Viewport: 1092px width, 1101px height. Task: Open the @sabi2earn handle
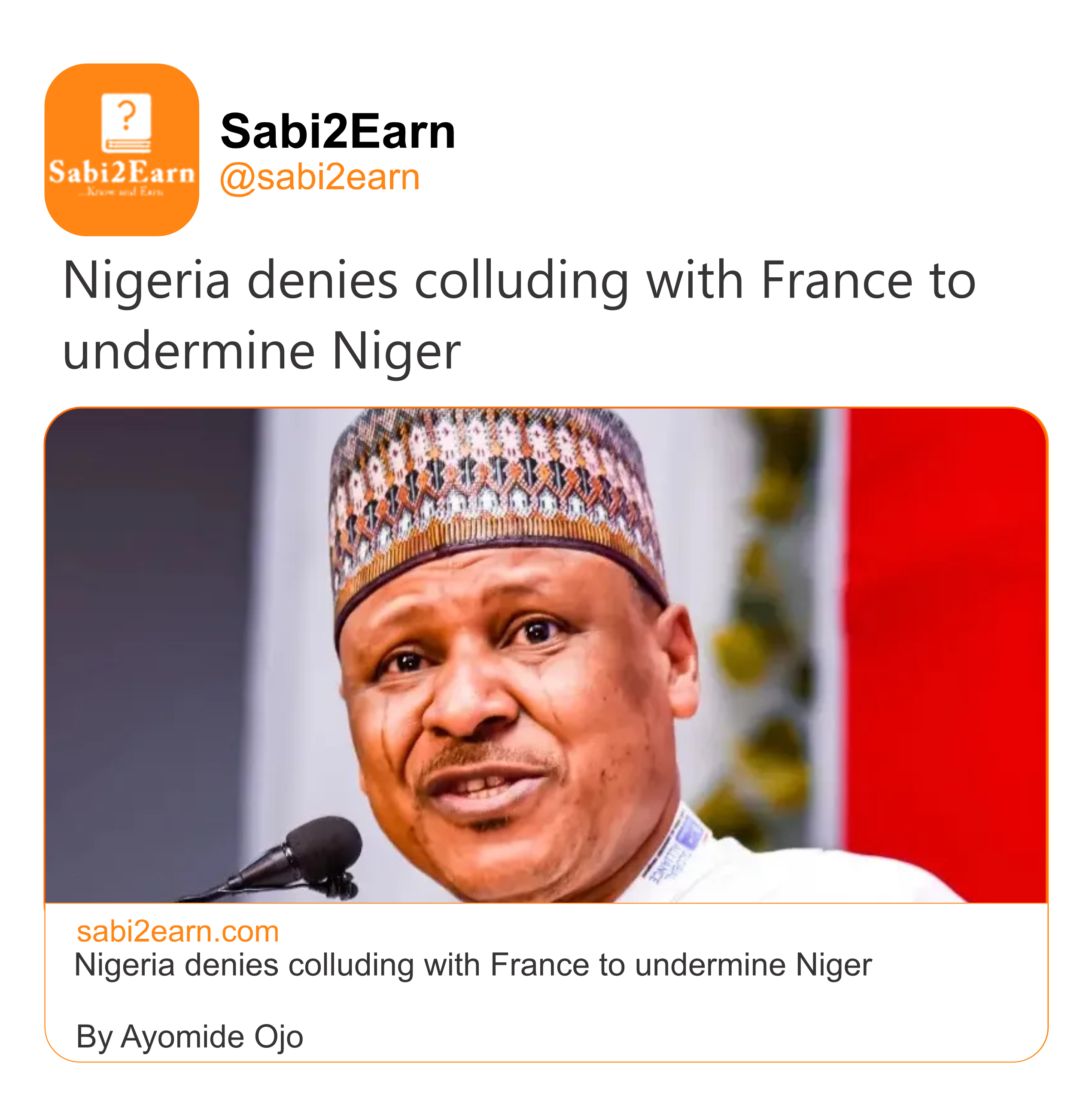(x=319, y=177)
